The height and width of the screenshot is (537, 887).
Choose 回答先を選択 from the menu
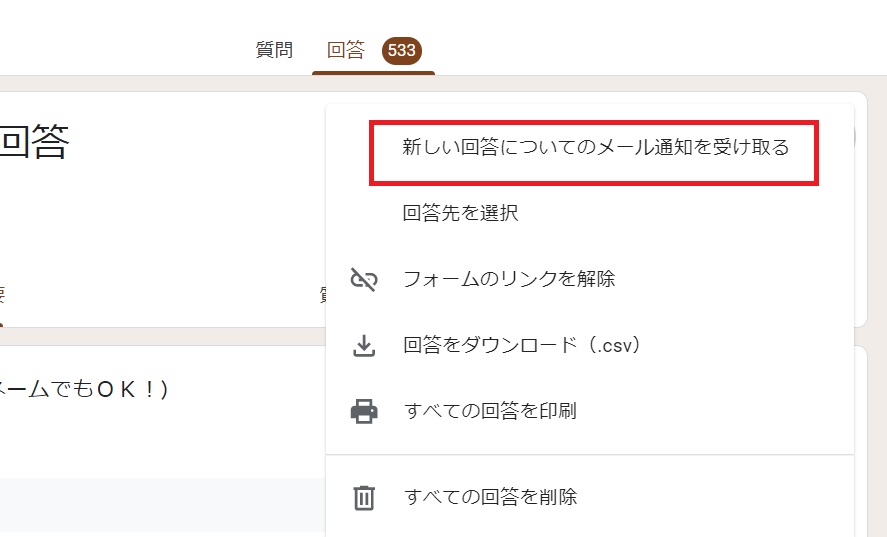point(460,213)
